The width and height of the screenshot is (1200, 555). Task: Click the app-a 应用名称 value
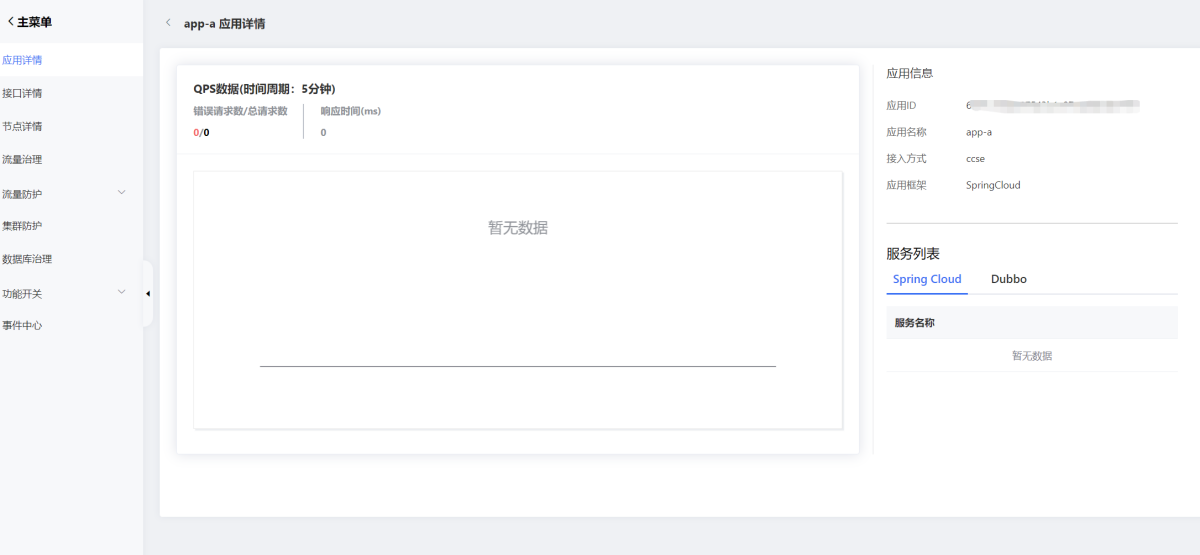[x=979, y=132]
